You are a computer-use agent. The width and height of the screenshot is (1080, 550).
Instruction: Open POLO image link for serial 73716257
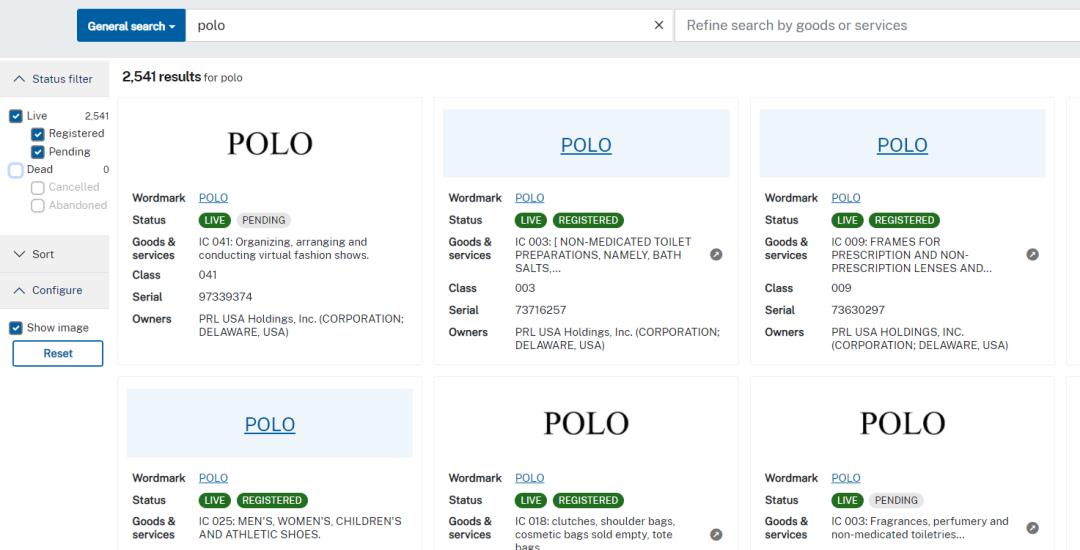click(x=586, y=145)
